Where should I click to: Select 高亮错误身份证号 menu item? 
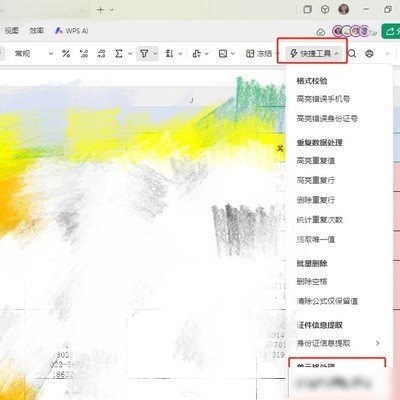(327, 118)
